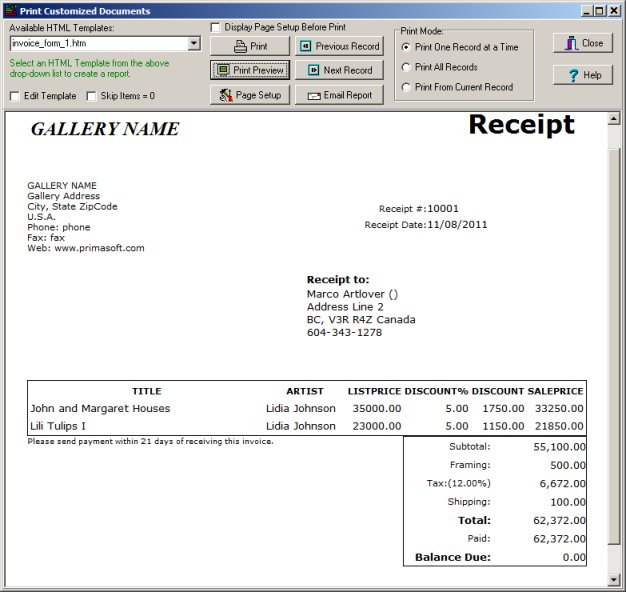
Task: Click 'BC, V3R R4Z Canada' address line
Action: coord(361,320)
